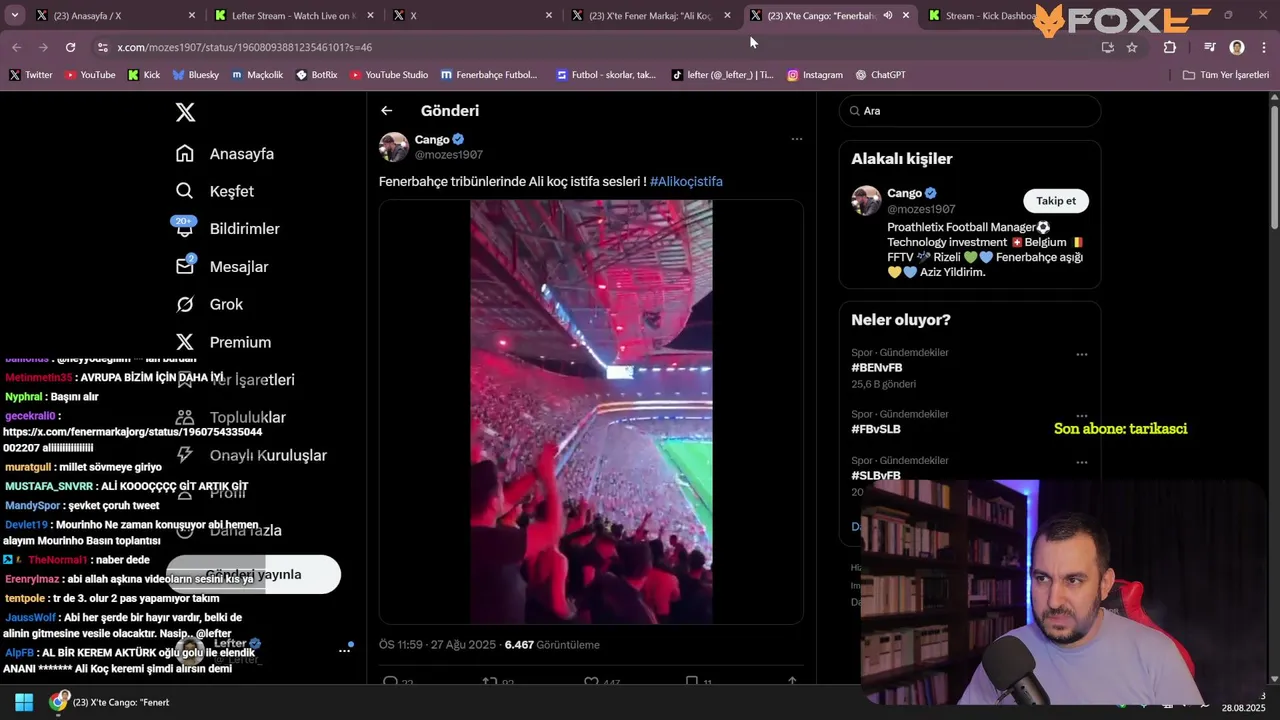The height and width of the screenshot is (720, 1280).
Task: Reload the current page
Action: (70, 47)
